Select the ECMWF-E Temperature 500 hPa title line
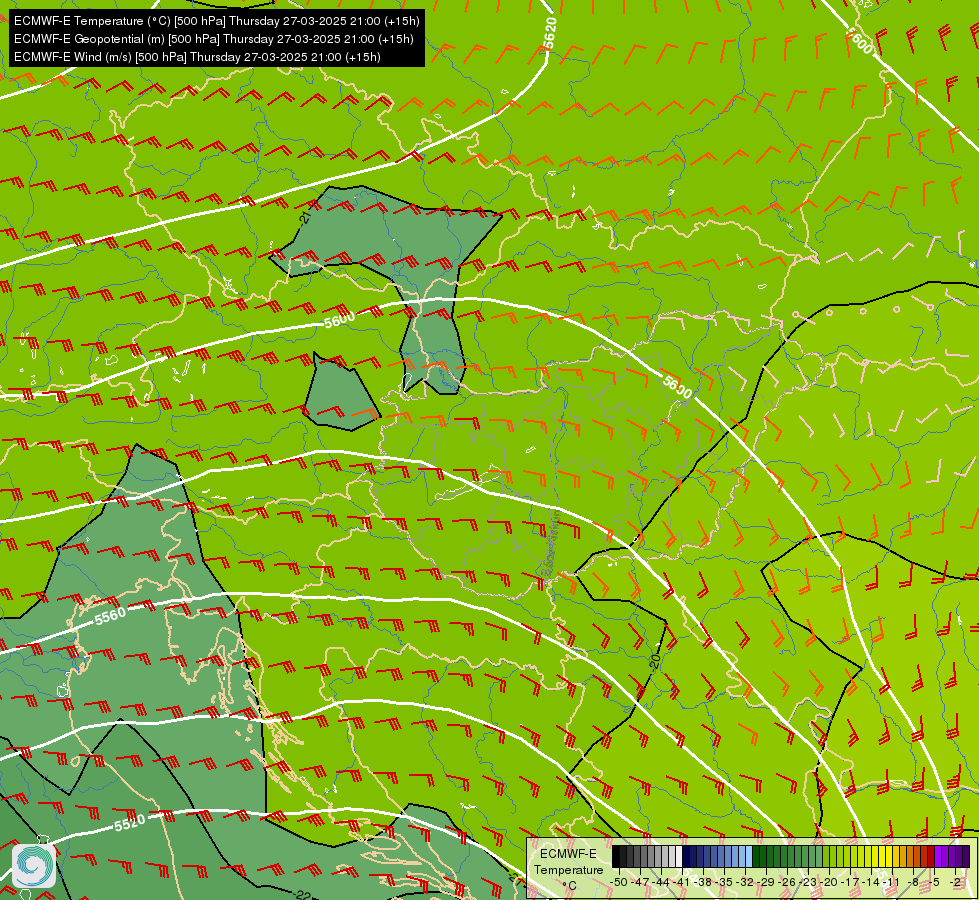The height and width of the screenshot is (900, 979). pyautogui.click(x=217, y=21)
